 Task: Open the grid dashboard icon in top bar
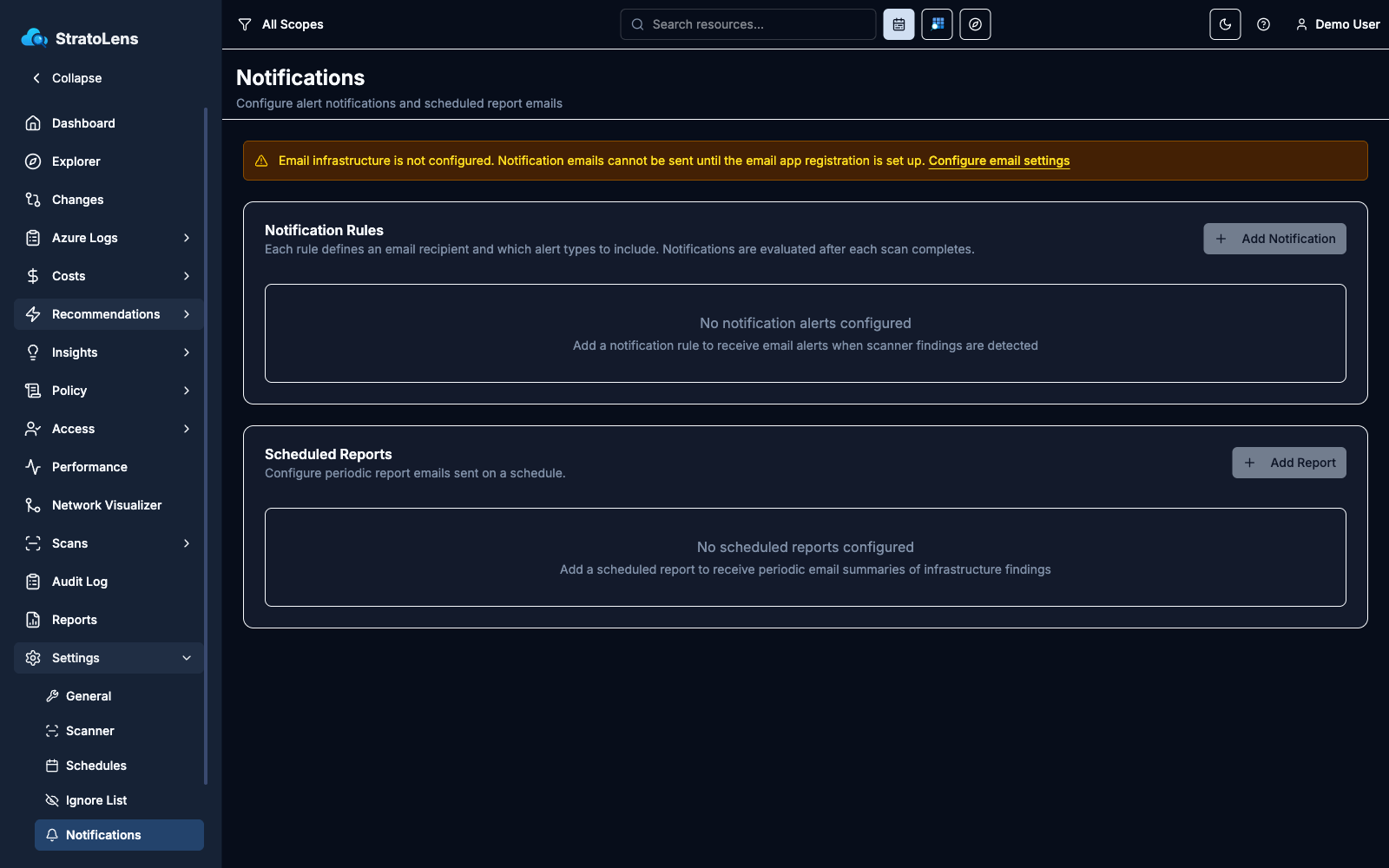937,24
